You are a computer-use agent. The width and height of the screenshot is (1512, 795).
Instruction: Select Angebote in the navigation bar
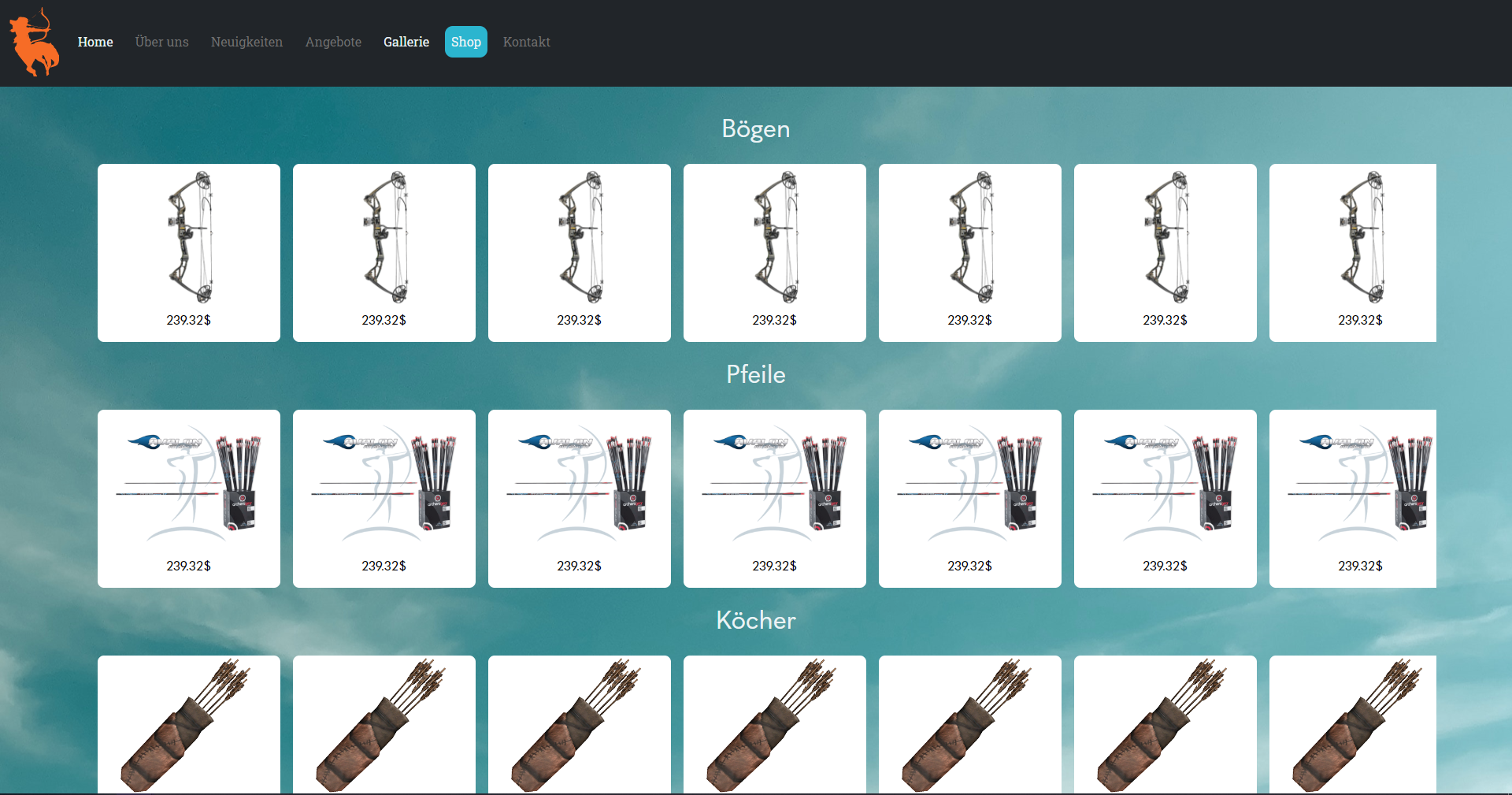coord(333,42)
